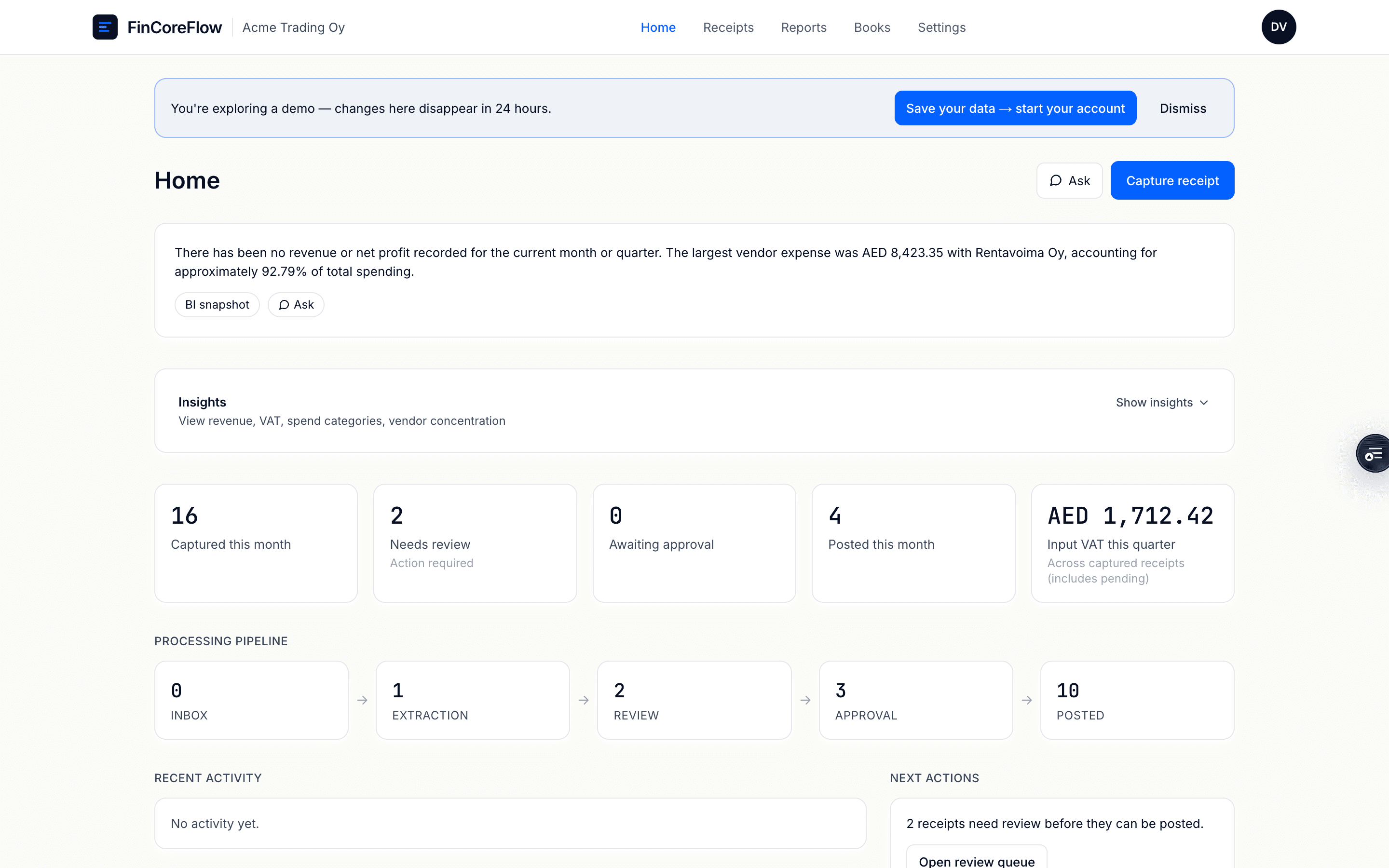1389x868 pixels.
Task: Open the BI snapshot chip
Action: coord(217,305)
